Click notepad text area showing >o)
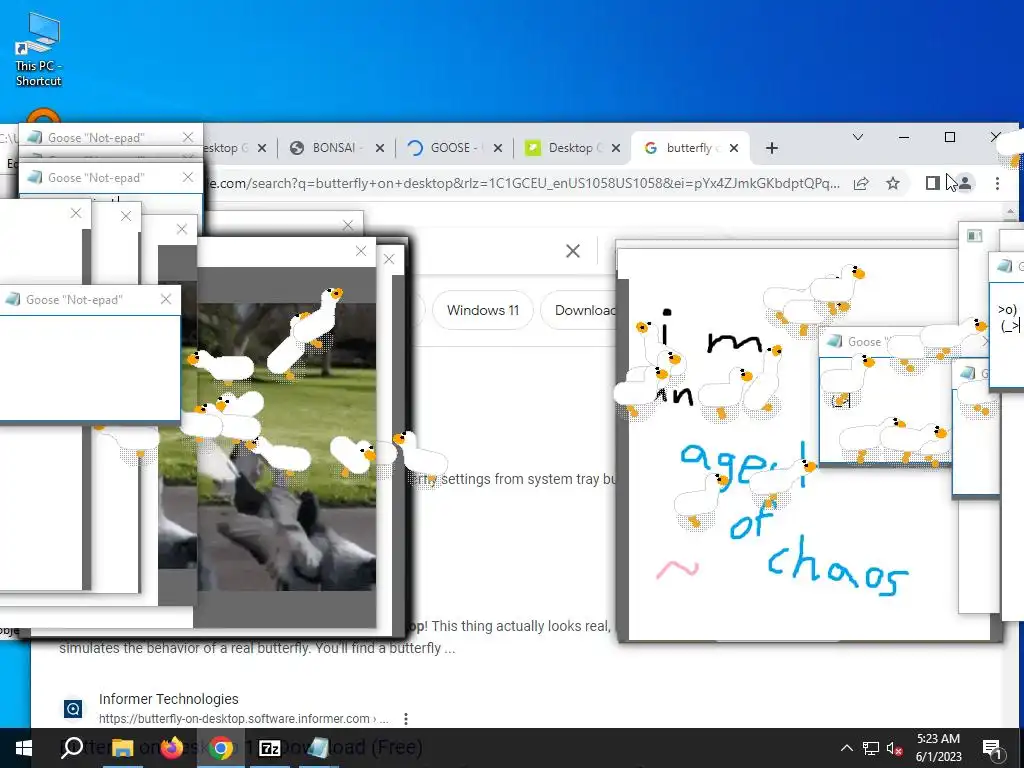The width and height of the screenshot is (1024, 768). click(1008, 334)
